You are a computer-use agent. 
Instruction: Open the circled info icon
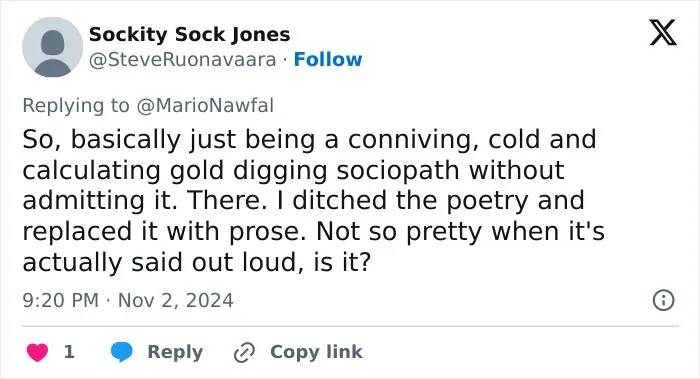pos(663,300)
